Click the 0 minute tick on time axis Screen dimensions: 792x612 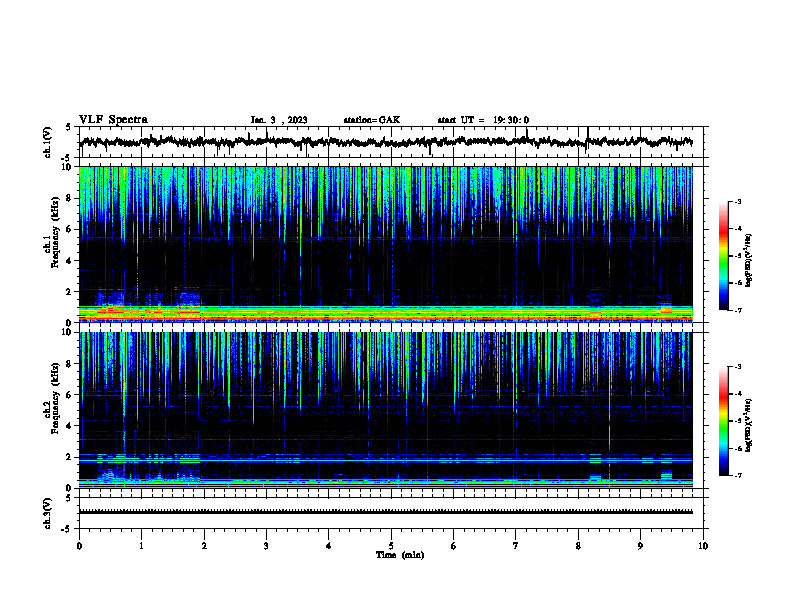click(79, 546)
